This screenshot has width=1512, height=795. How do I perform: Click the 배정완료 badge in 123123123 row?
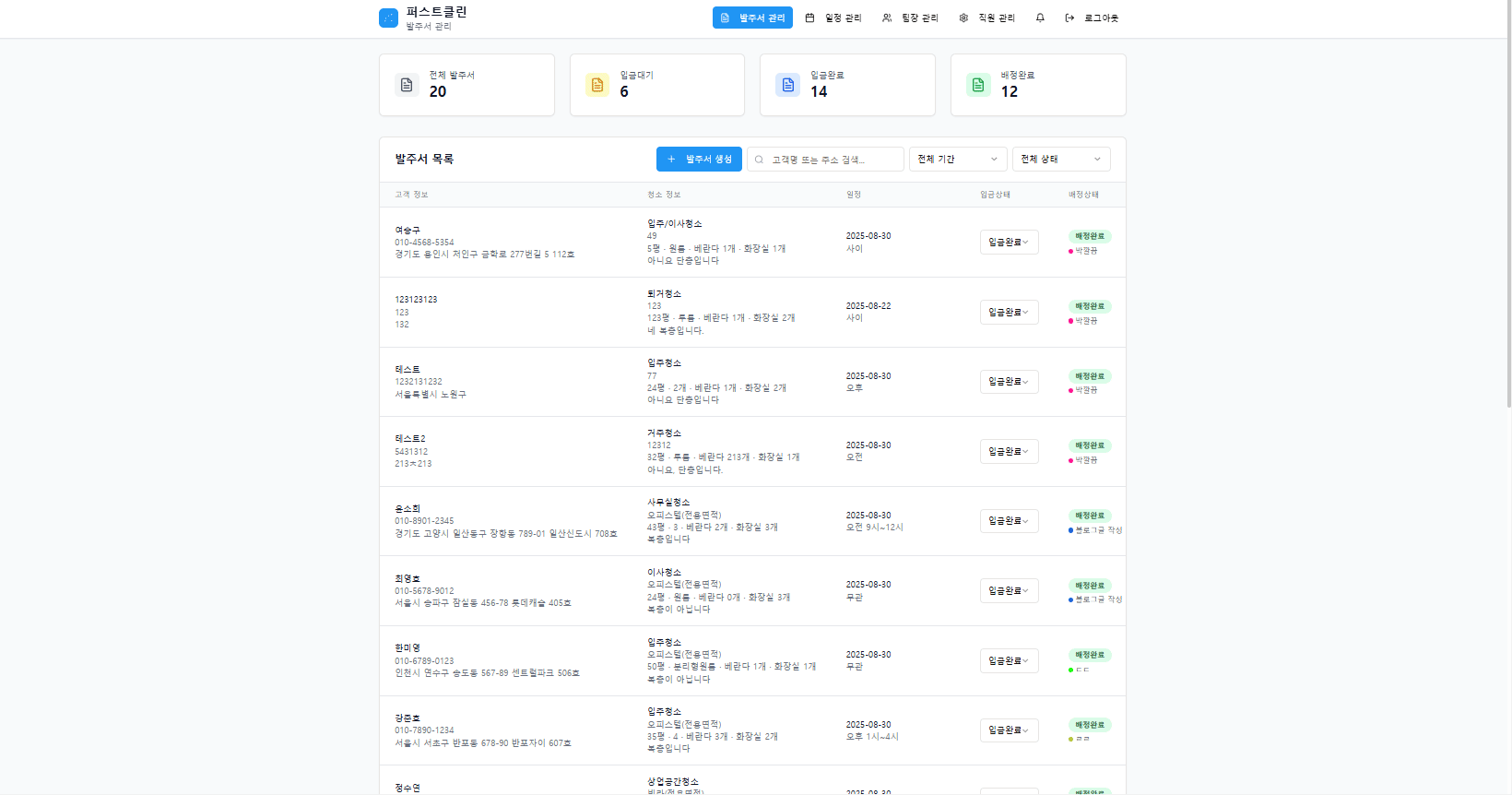point(1090,306)
